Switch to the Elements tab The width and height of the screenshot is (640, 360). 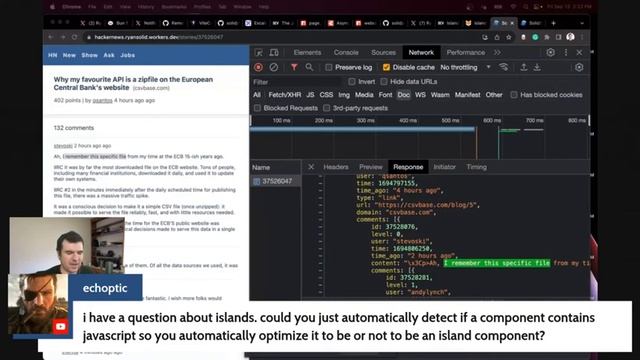(x=307, y=53)
